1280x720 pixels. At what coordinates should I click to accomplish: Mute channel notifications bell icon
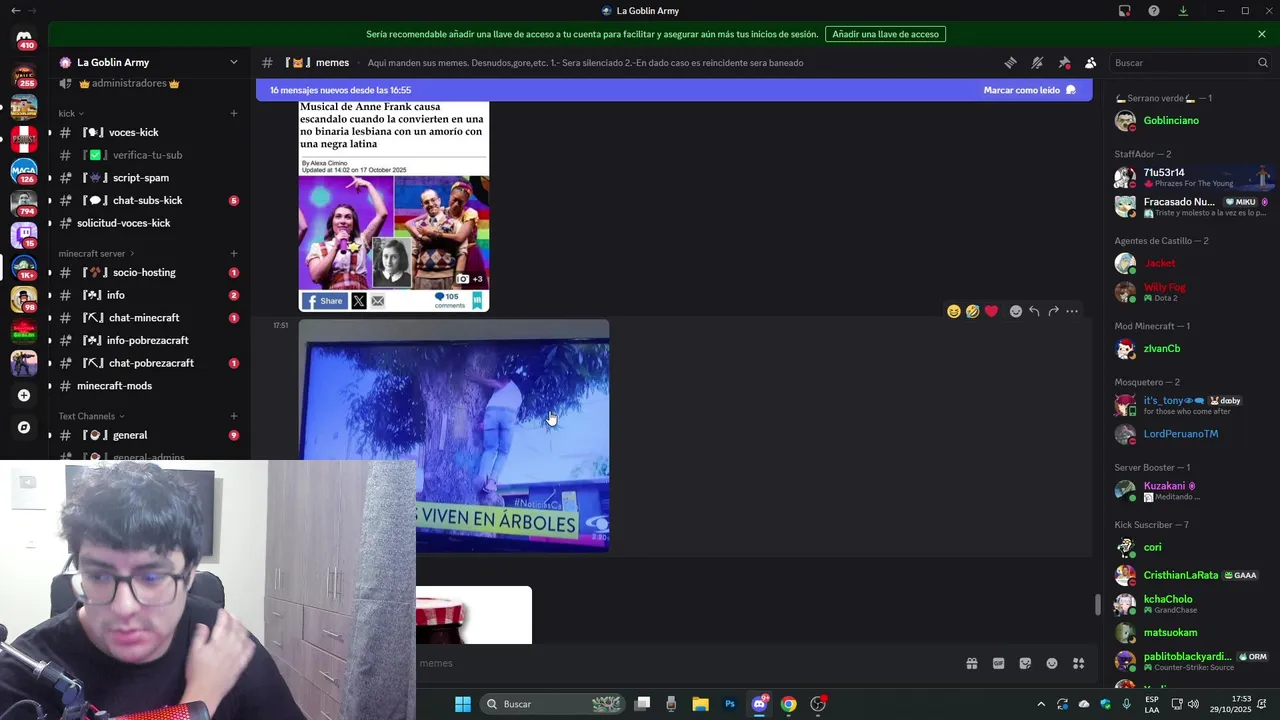[x=1037, y=62]
